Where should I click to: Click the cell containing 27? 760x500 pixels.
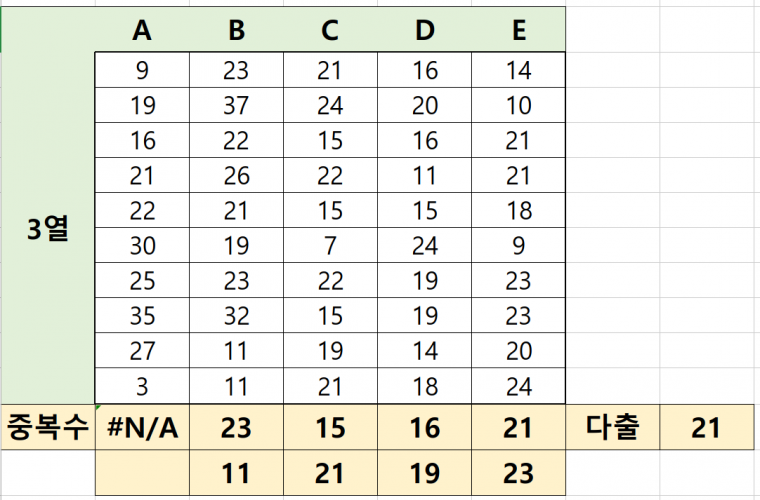[x=142, y=351]
